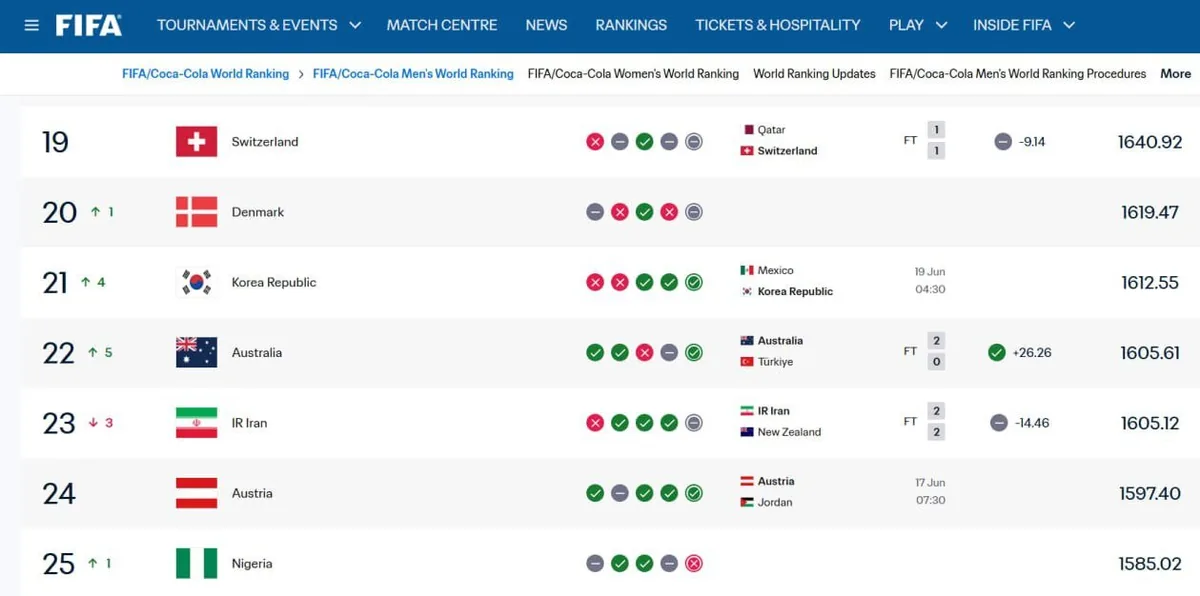Click Nigeria's first grey draw icon
This screenshot has height=596, width=1200.
click(595, 563)
